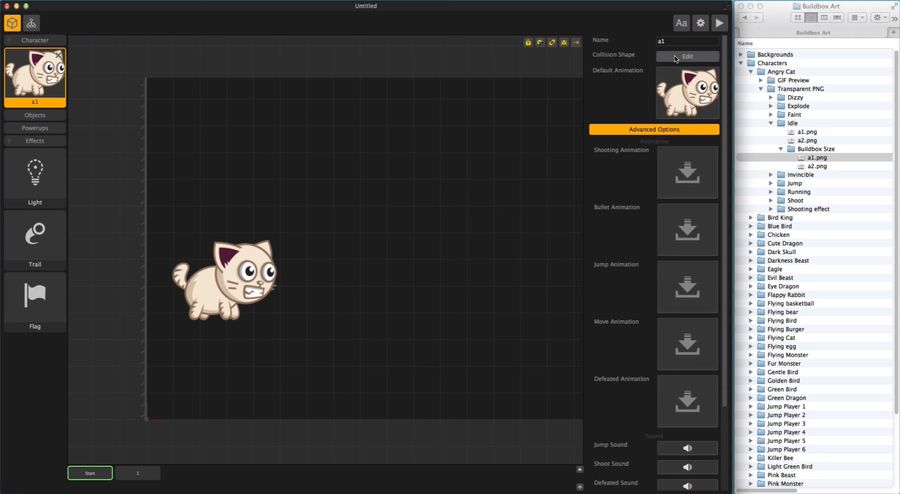Select the a1 character thumbnail in sidebar
This screenshot has height=494, width=900.
click(x=35, y=77)
